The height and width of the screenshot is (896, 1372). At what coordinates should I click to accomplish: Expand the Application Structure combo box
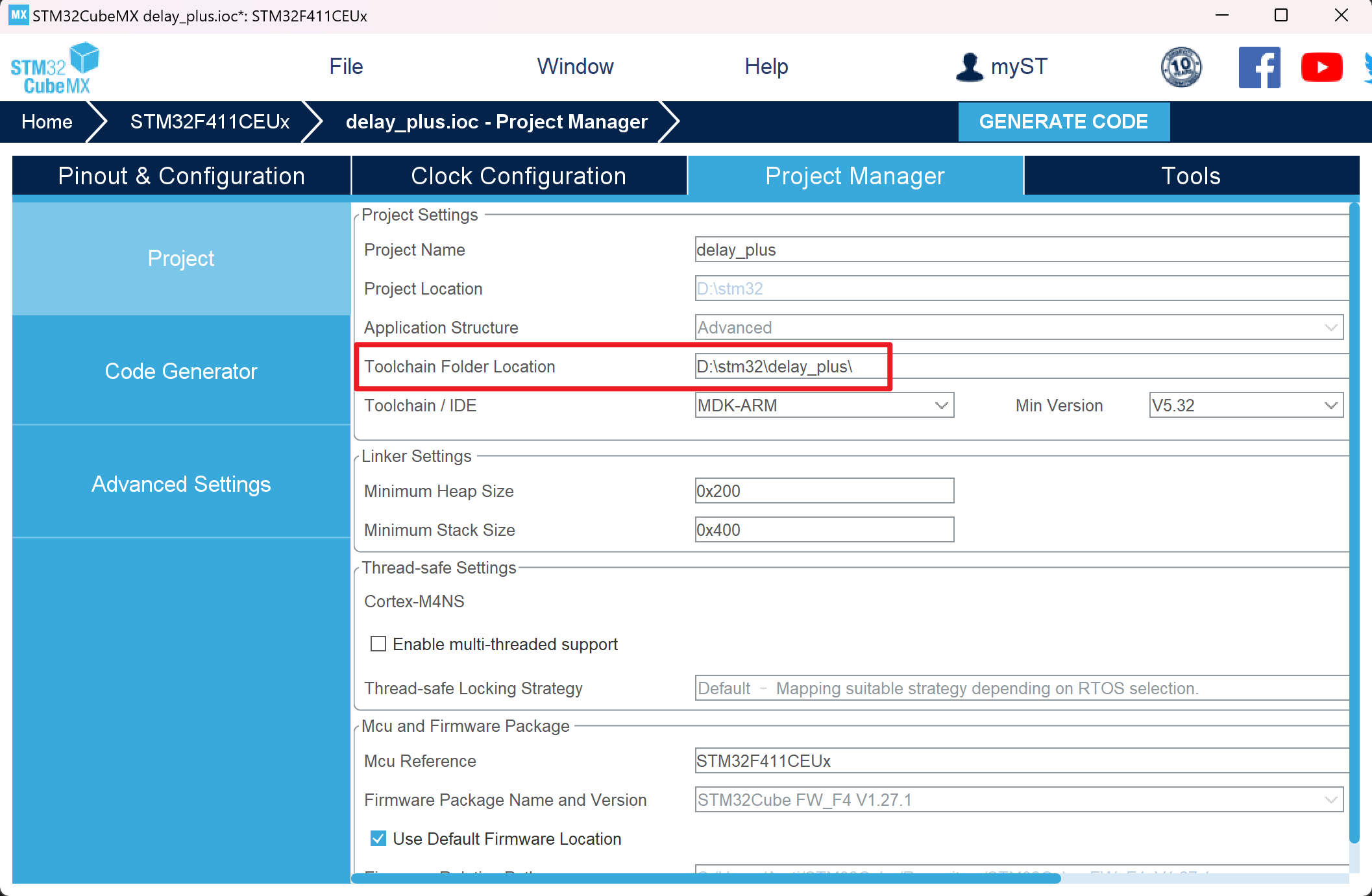[1330, 328]
